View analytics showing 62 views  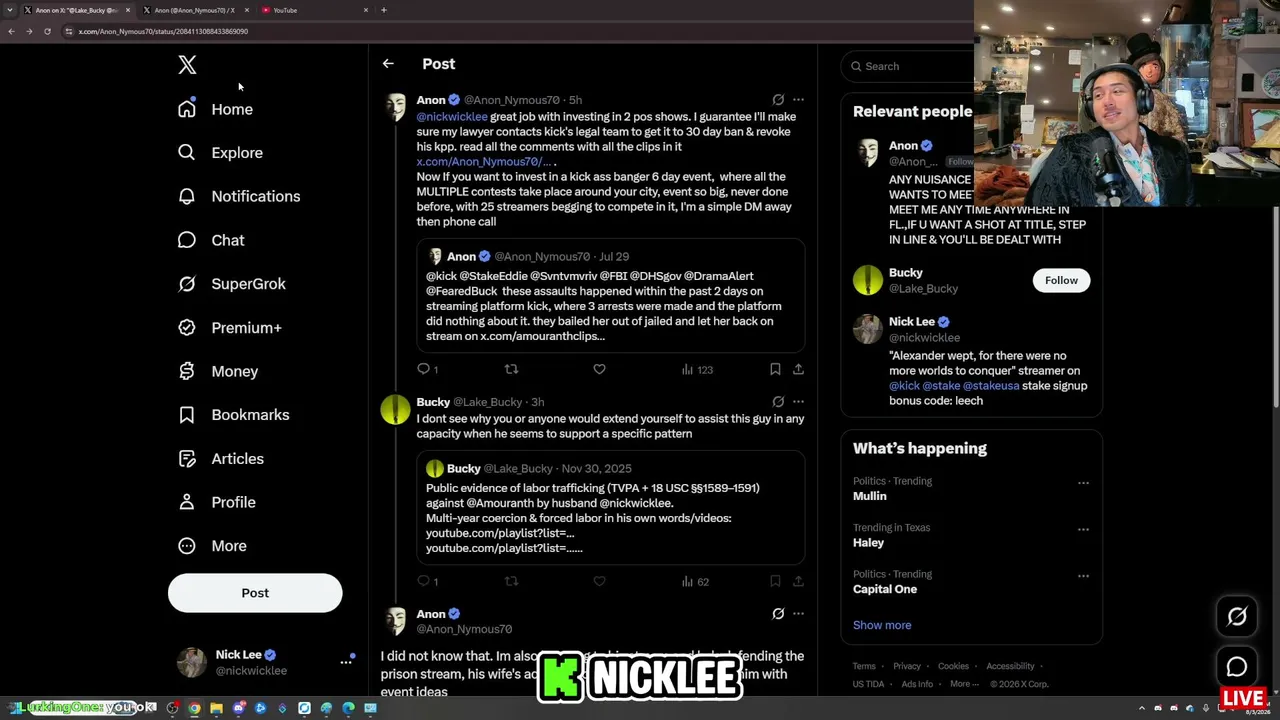pos(695,581)
